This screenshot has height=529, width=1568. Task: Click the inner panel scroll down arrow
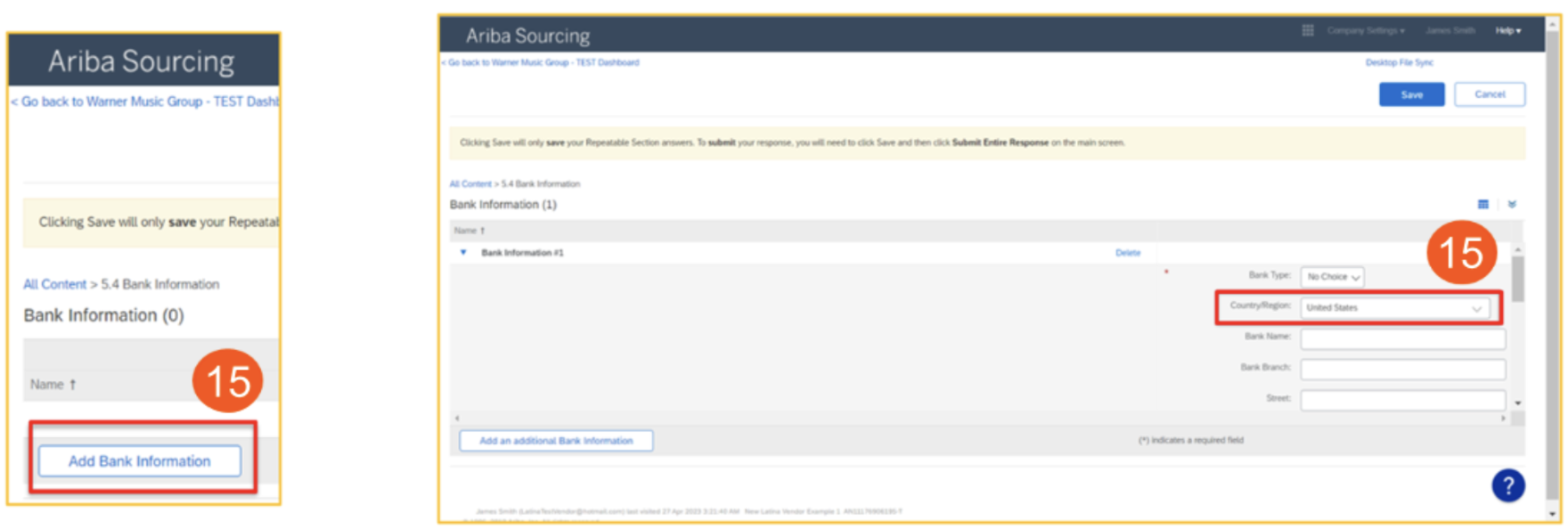point(1518,403)
